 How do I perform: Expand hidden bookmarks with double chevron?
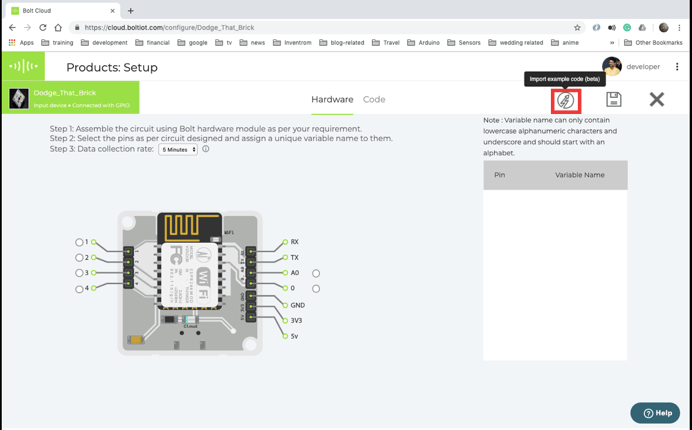[612, 43]
